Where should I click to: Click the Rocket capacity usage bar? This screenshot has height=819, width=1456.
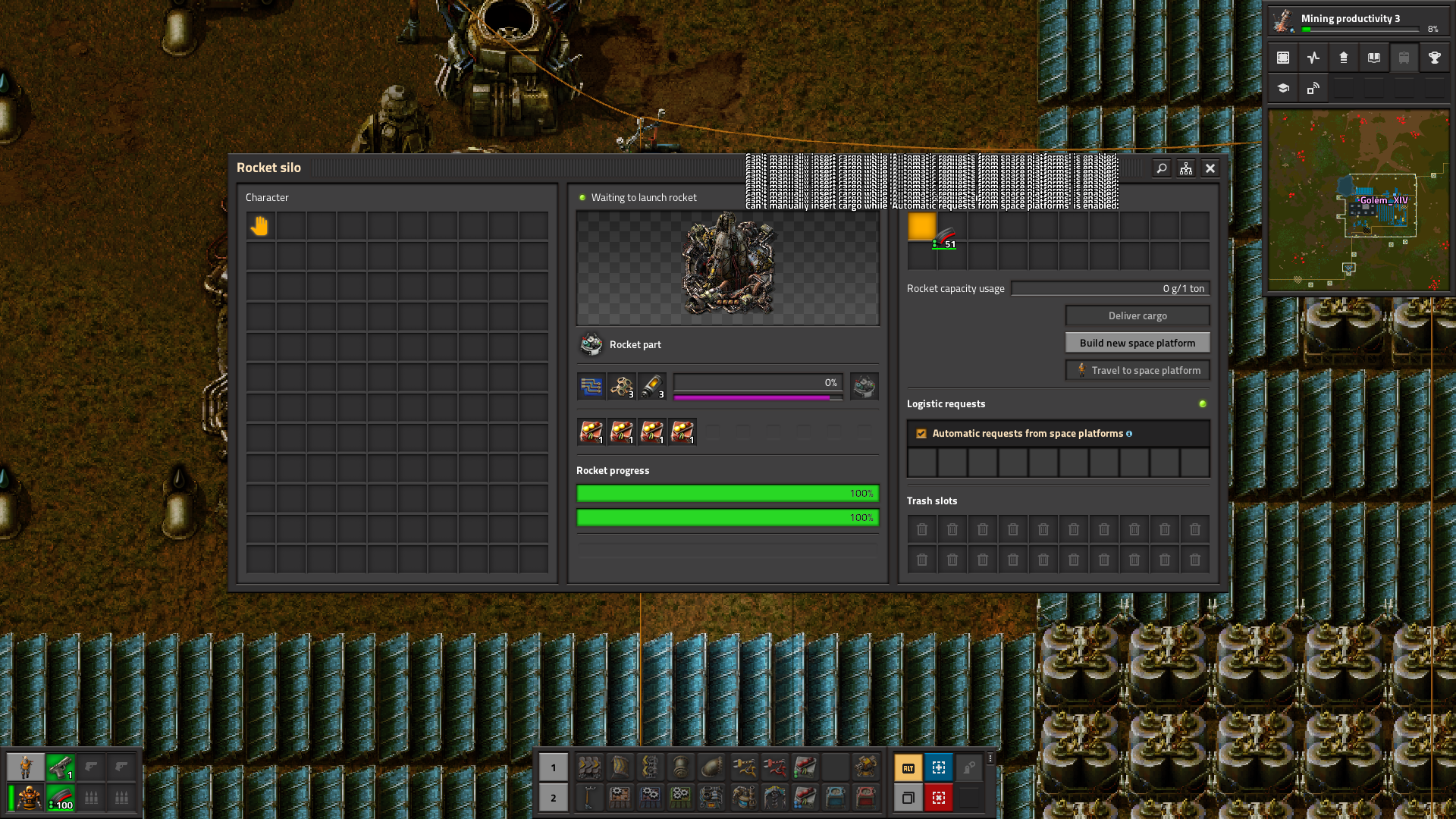[x=1110, y=288]
